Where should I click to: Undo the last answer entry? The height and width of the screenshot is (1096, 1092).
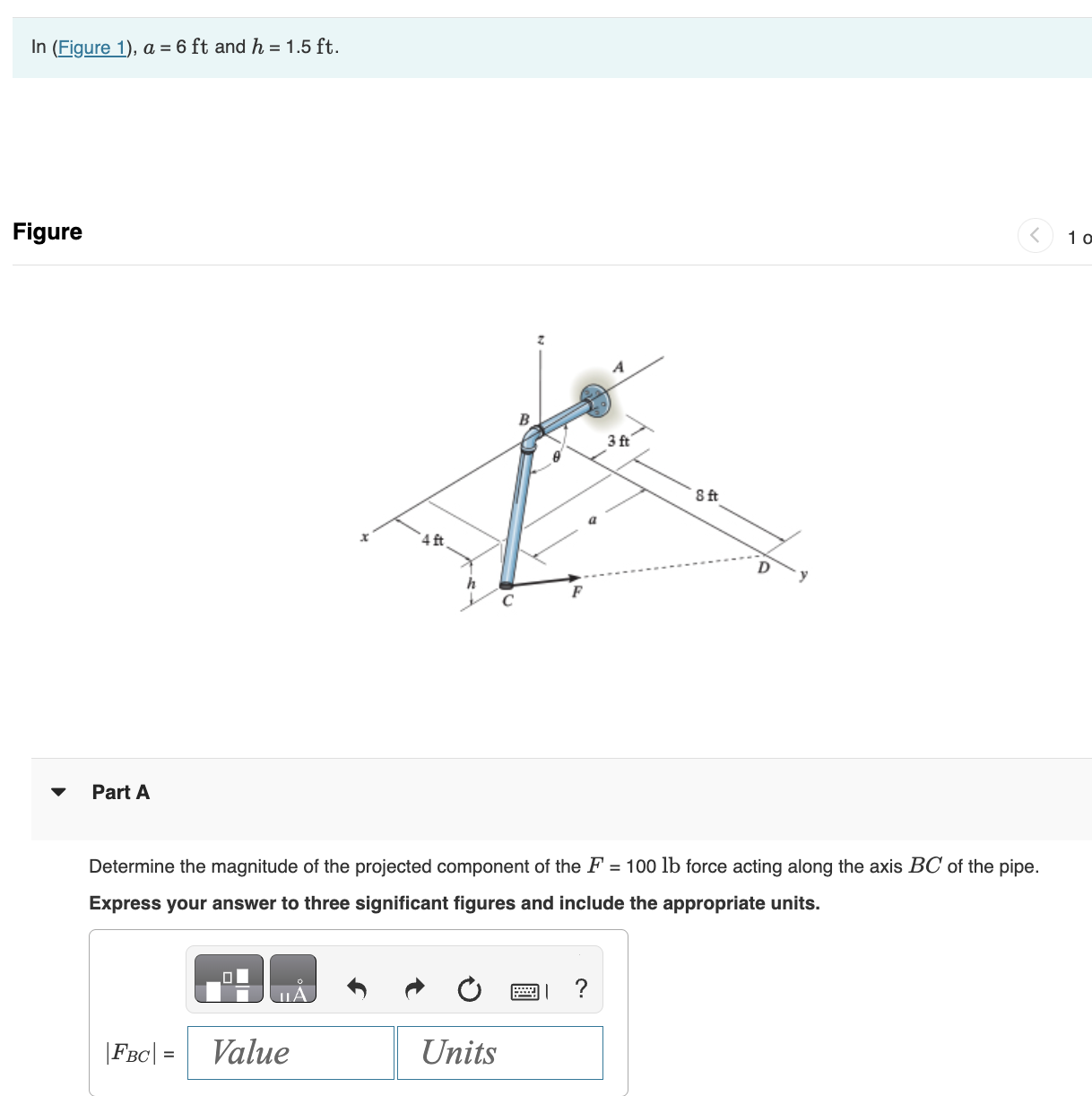pyautogui.click(x=357, y=988)
